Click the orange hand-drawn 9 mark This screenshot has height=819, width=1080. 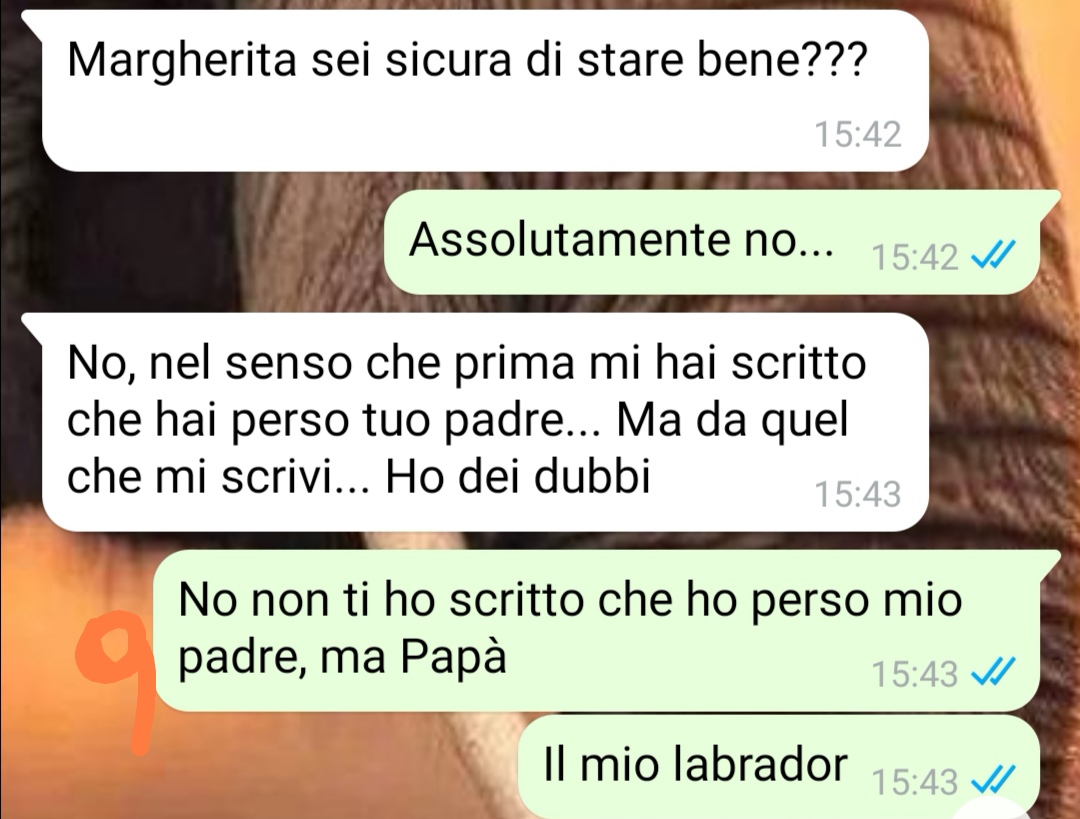[x=116, y=682]
